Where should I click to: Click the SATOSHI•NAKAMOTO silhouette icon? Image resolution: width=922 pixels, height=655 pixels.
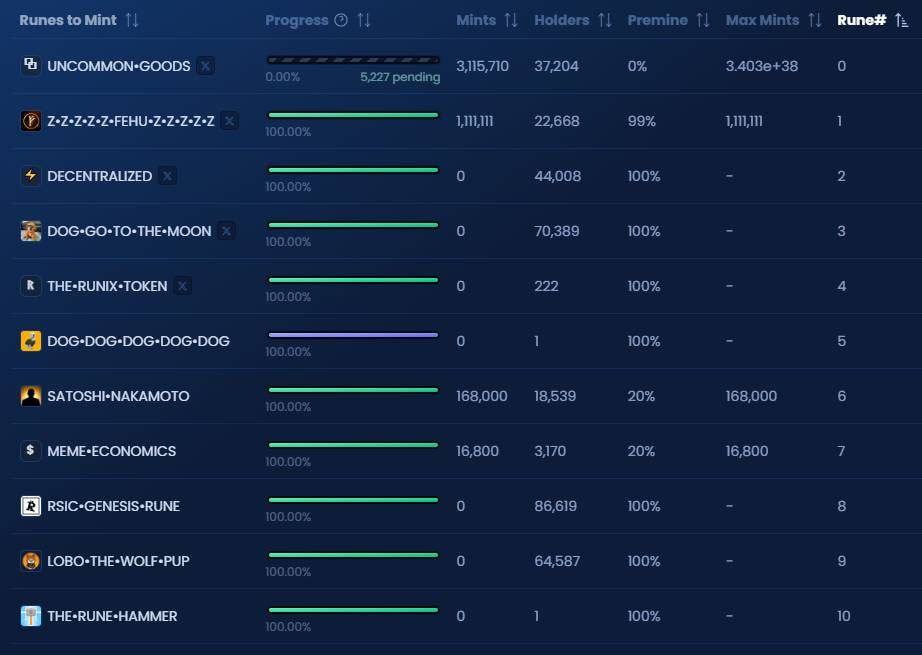click(x=31, y=396)
